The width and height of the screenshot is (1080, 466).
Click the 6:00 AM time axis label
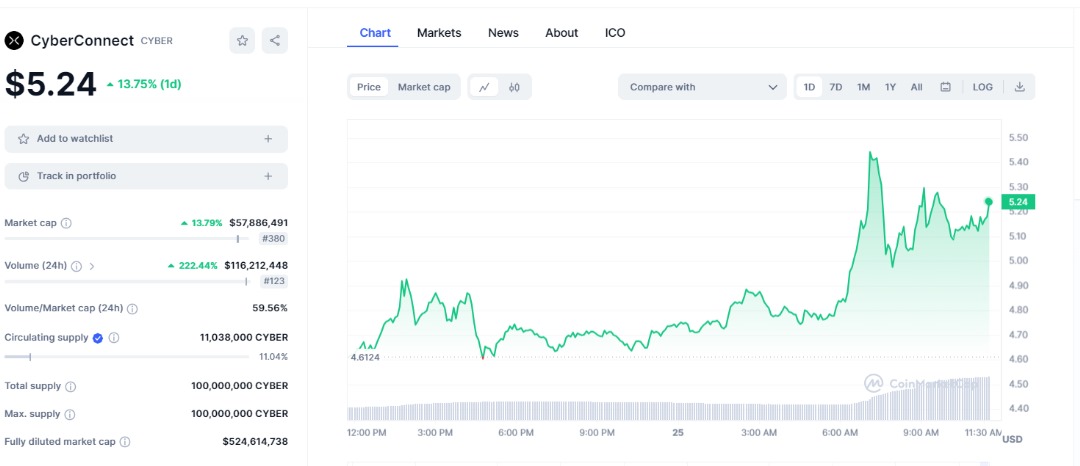click(x=840, y=433)
